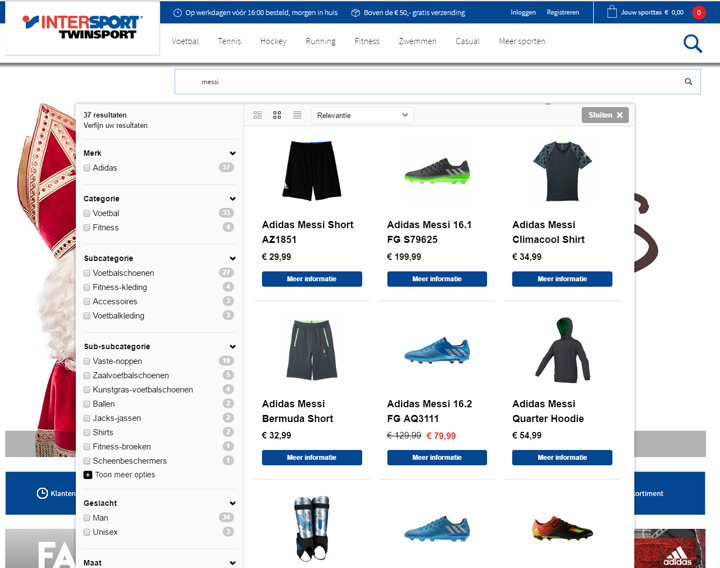The width and height of the screenshot is (720, 568).
Task: Open Adidas Messi 16.2 FG shoe image
Action: point(437,350)
